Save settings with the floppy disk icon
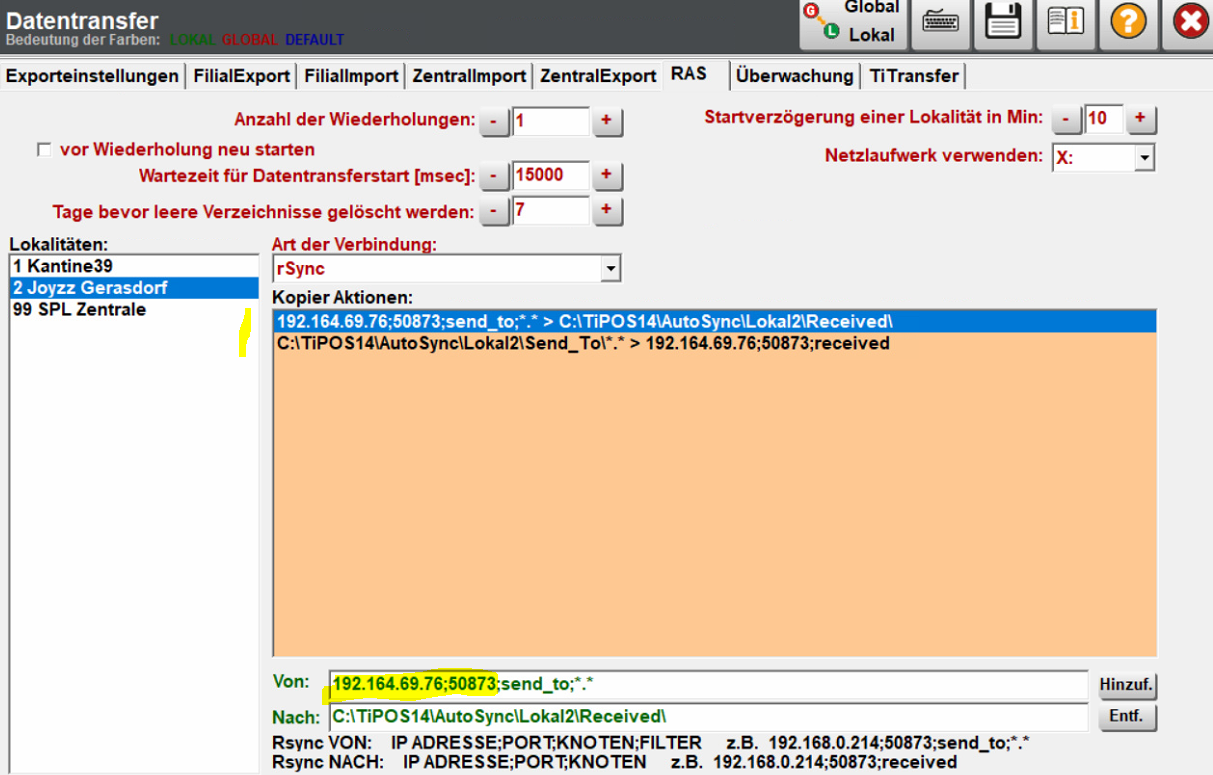The height and width of the screenshot is (775, 1213). pos(1003,22)
